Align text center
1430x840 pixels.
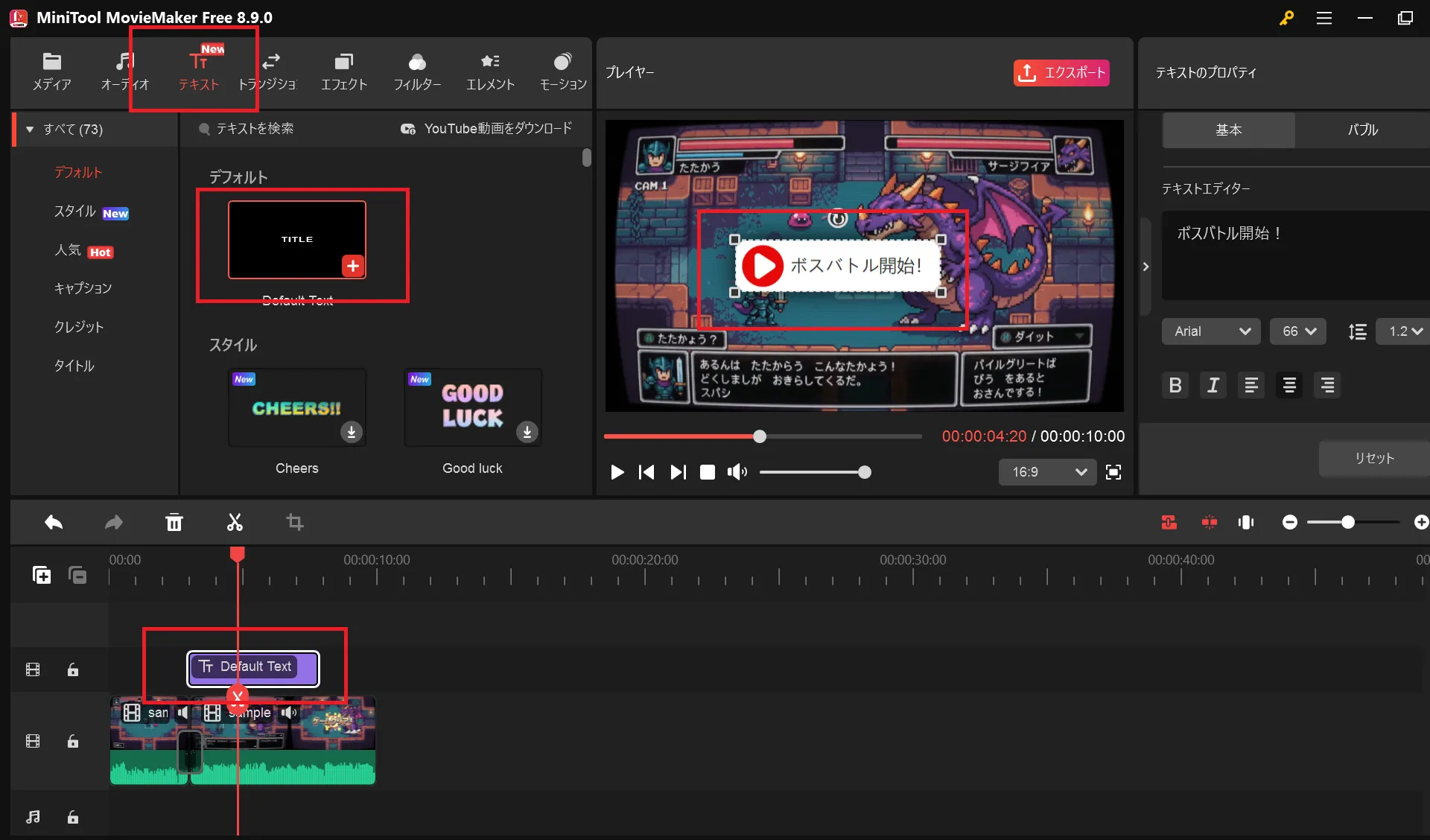click(1289, 385)
